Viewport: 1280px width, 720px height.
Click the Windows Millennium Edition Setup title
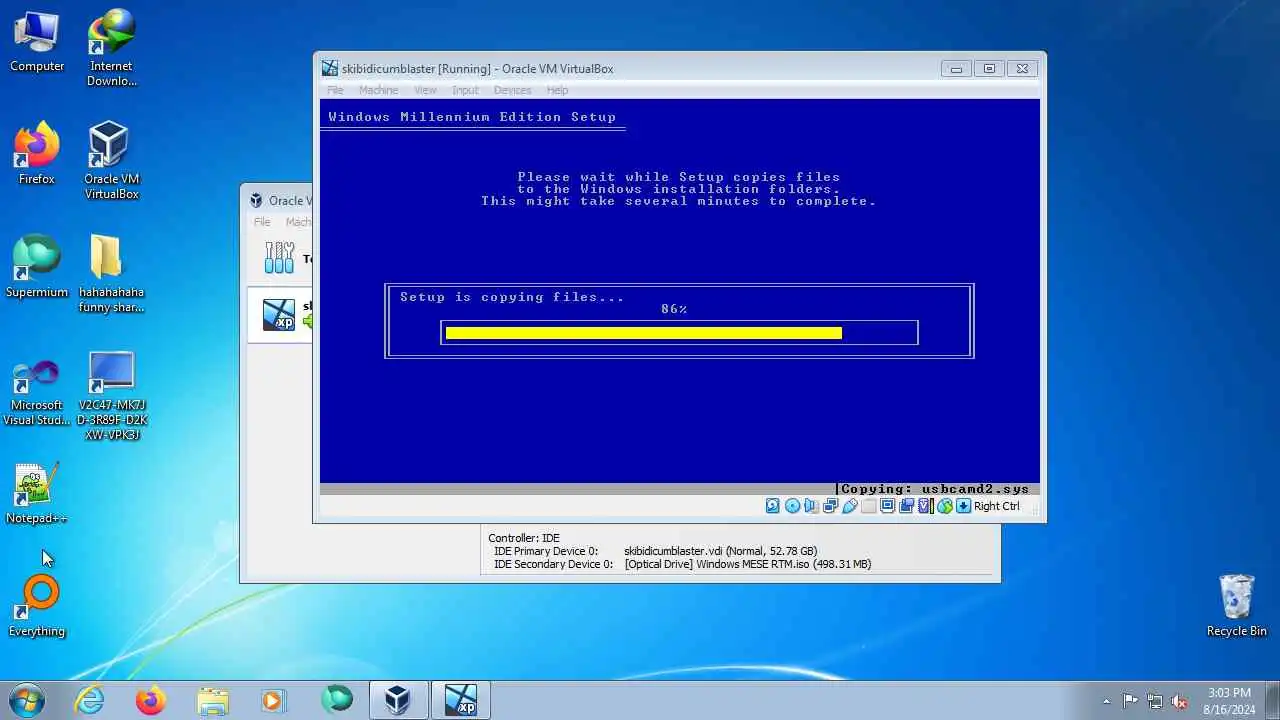click(x=472, y=117)
